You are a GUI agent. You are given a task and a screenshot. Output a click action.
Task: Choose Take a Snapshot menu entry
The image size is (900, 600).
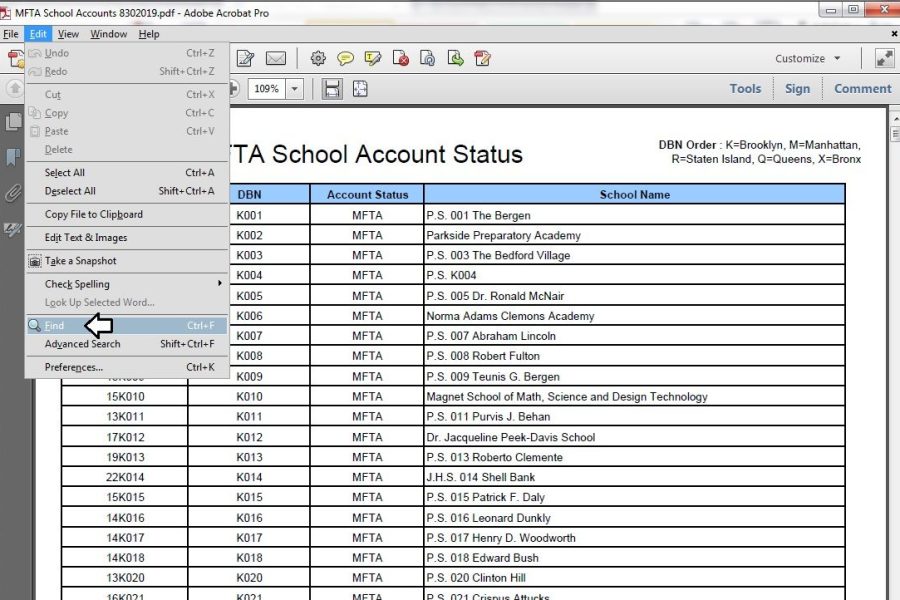tap(127, 261)
